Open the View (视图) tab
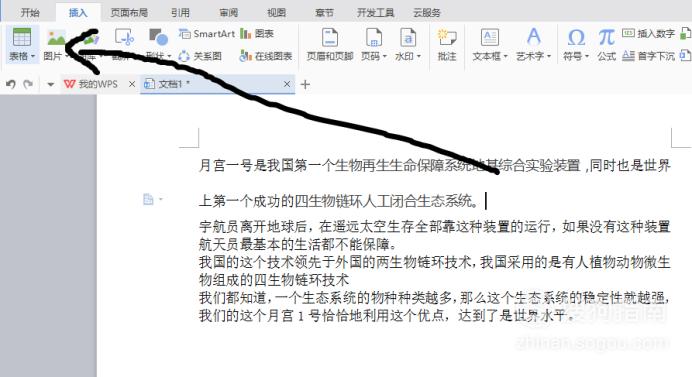Viewport: 692px width, 377px height. 276,13
